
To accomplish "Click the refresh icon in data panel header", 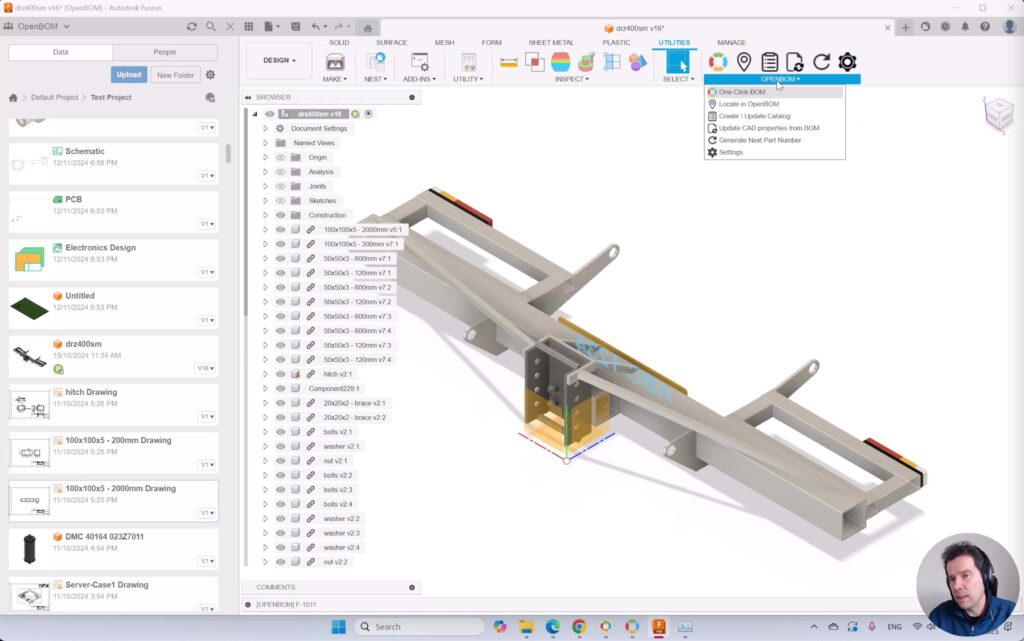I will coord(191,27).
